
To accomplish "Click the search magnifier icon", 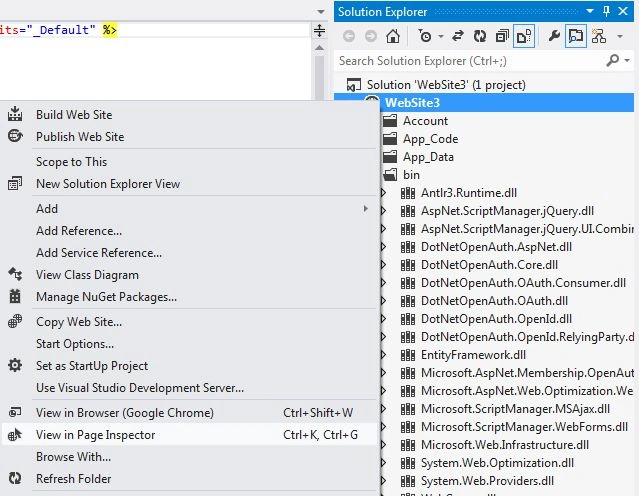I will pos(613,61).
